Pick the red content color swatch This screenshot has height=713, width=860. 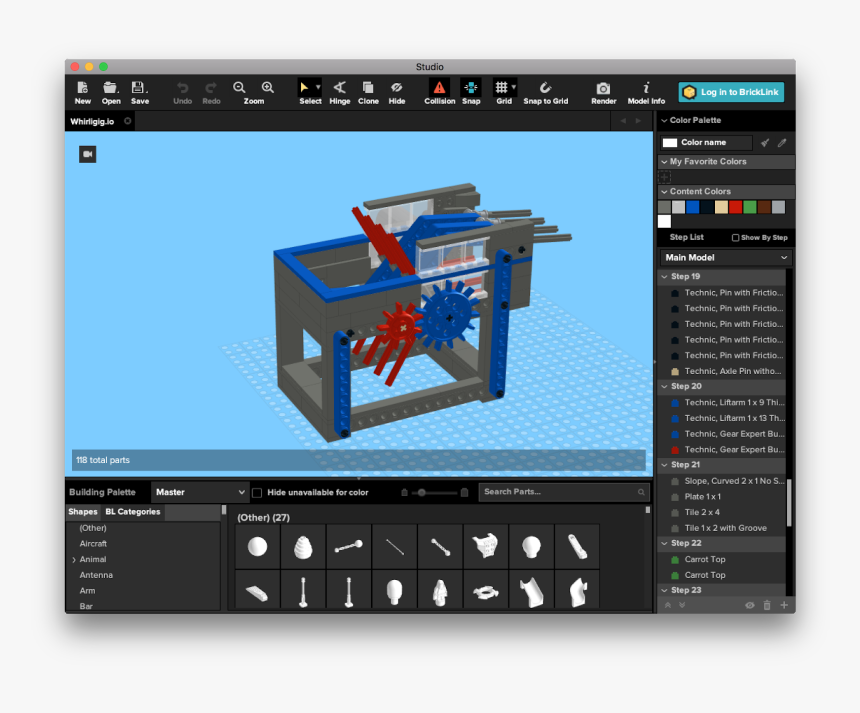pos(735,207)
